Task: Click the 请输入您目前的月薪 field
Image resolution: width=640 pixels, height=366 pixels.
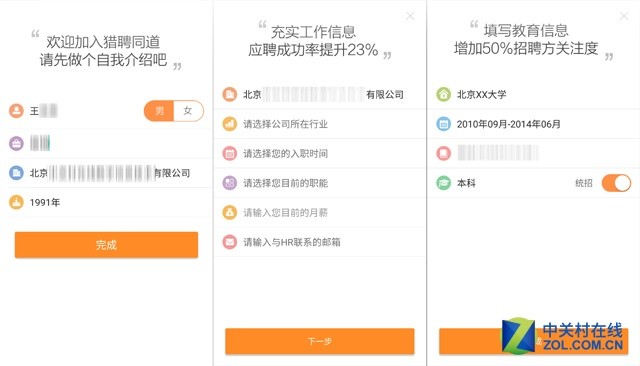Action: pyautogui.click(x=320, y=212)
